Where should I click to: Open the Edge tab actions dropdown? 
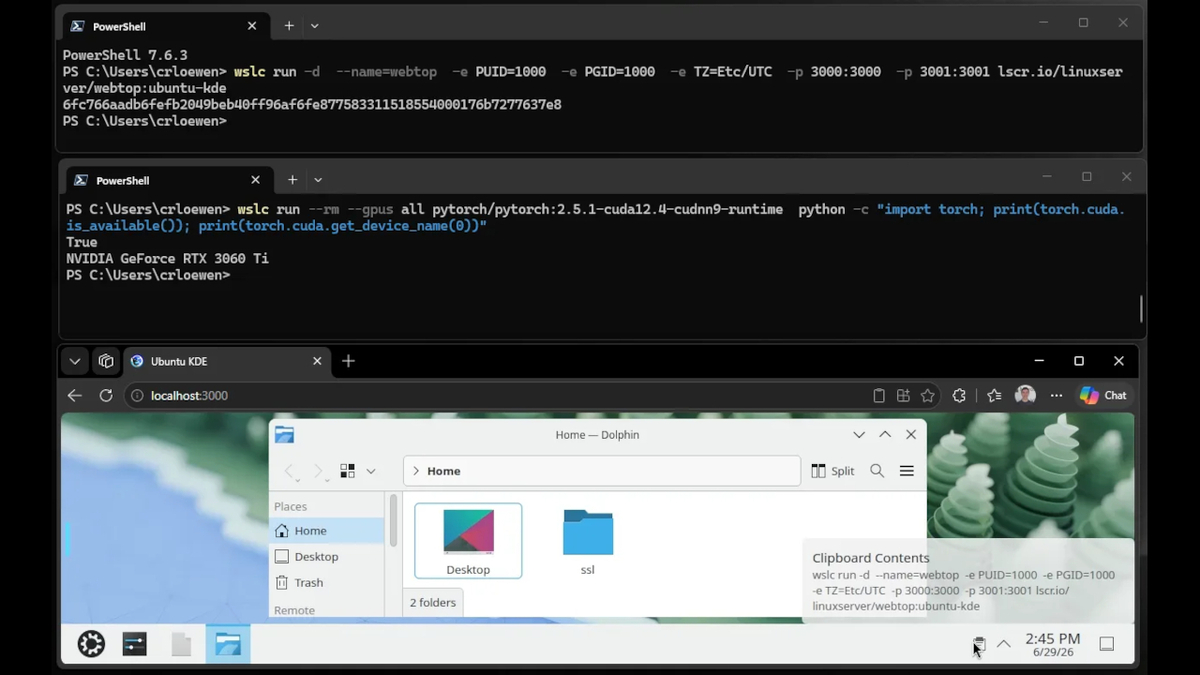(x=75, y=361)
